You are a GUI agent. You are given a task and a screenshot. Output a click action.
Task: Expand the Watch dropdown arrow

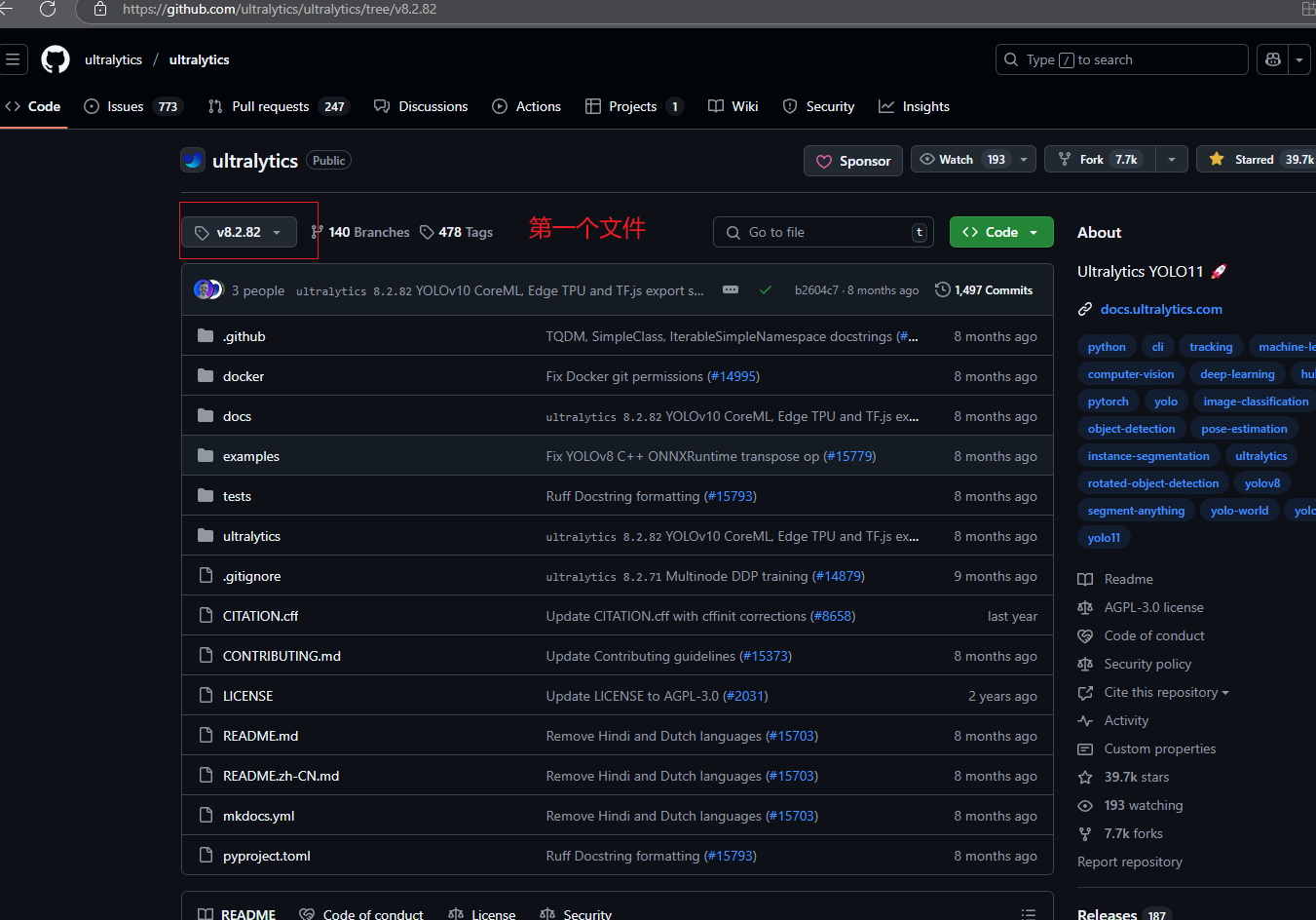pyautogui.click(x=1024, y=159)
